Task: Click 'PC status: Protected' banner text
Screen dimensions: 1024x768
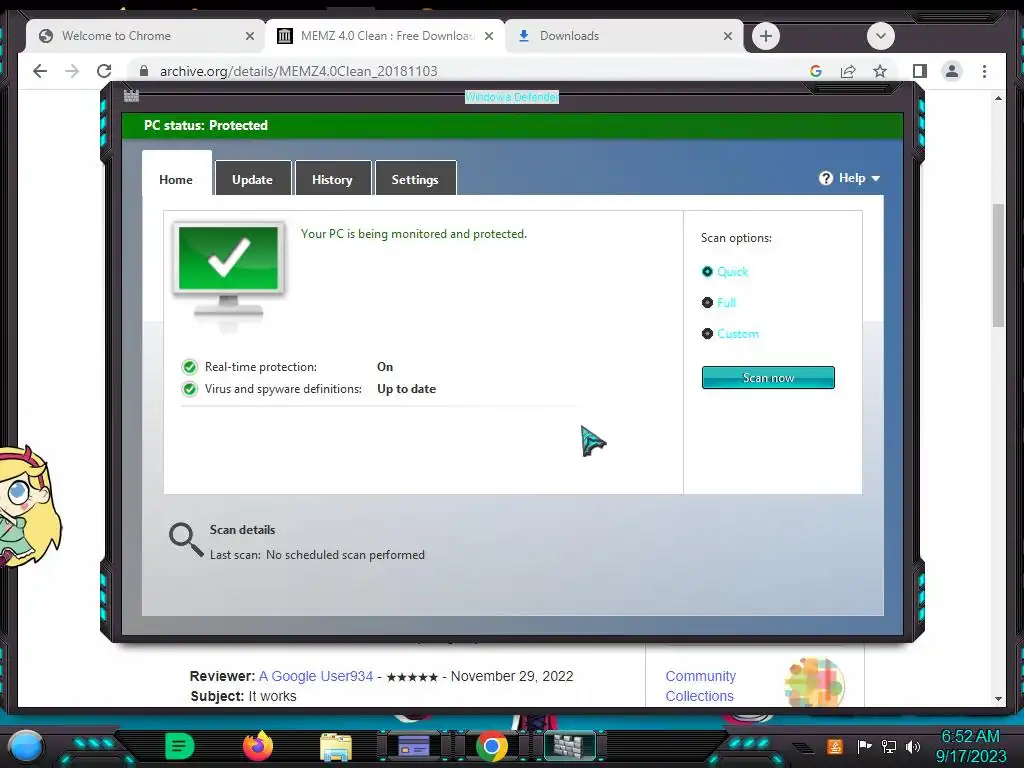Action: (206, 125)
